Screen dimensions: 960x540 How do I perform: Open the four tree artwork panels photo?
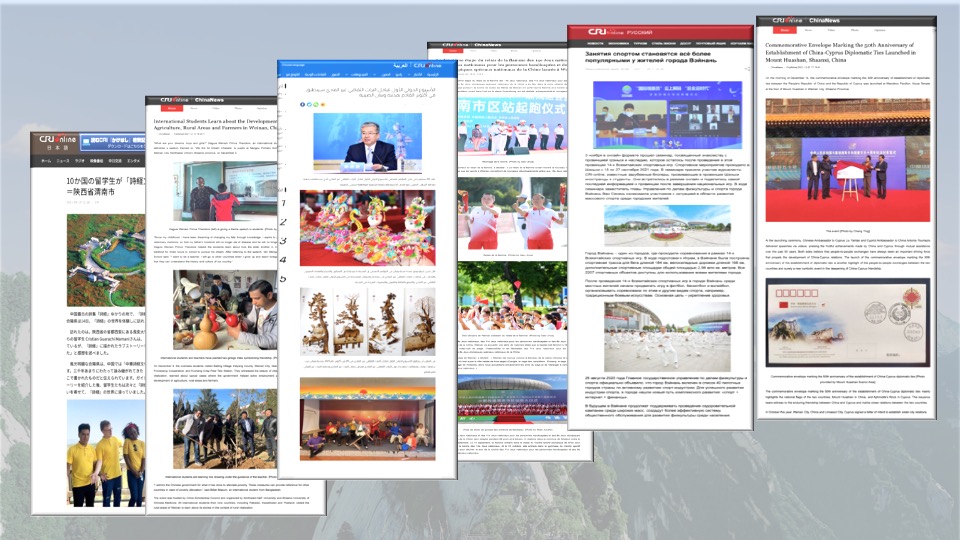click(x=367, y=321)
